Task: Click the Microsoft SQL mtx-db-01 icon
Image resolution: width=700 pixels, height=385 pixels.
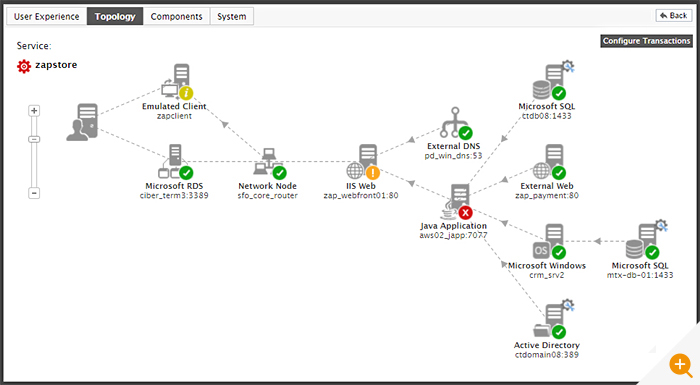Action: coord(646,239)
